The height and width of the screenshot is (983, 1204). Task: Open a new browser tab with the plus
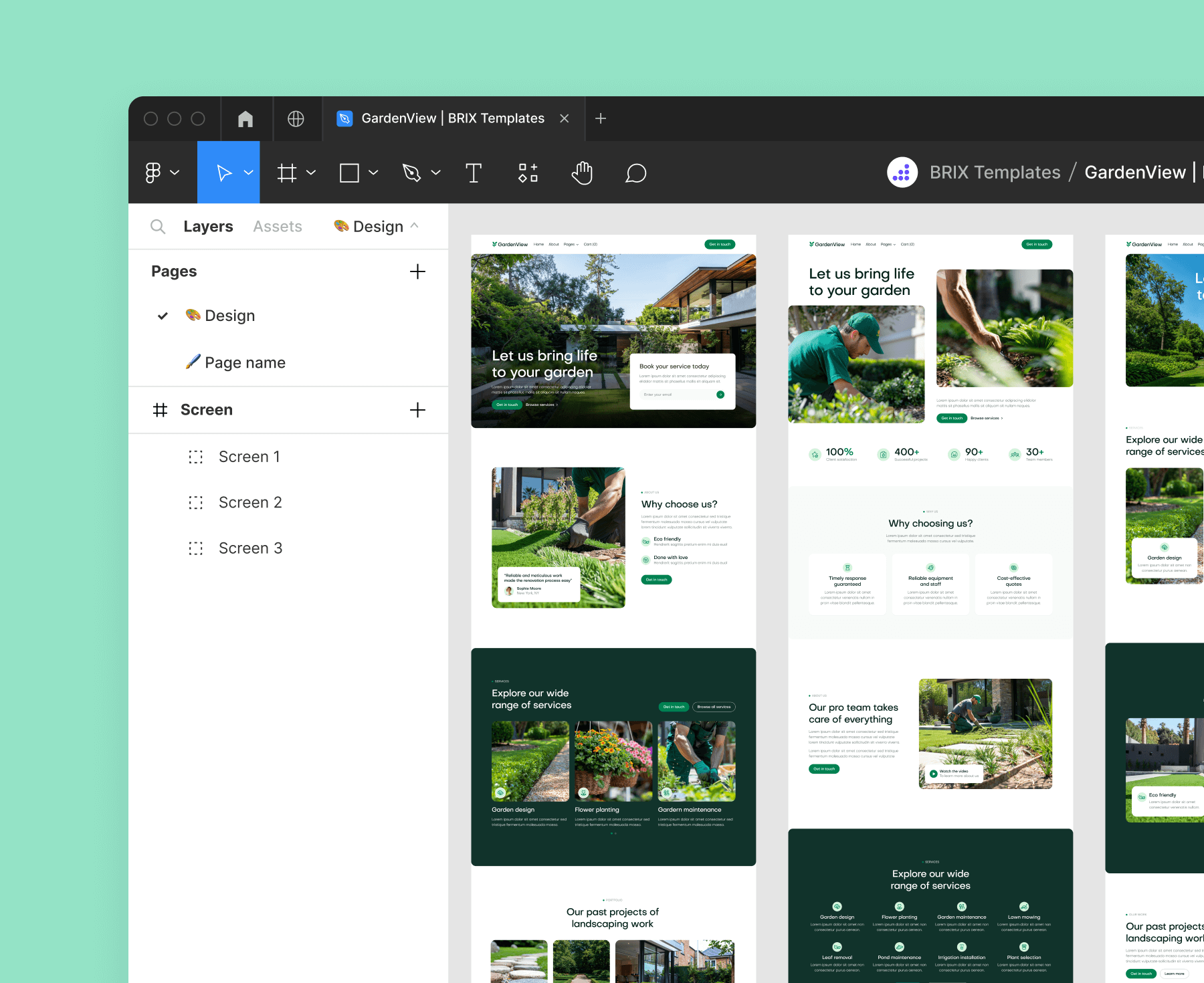click(600, 118)
